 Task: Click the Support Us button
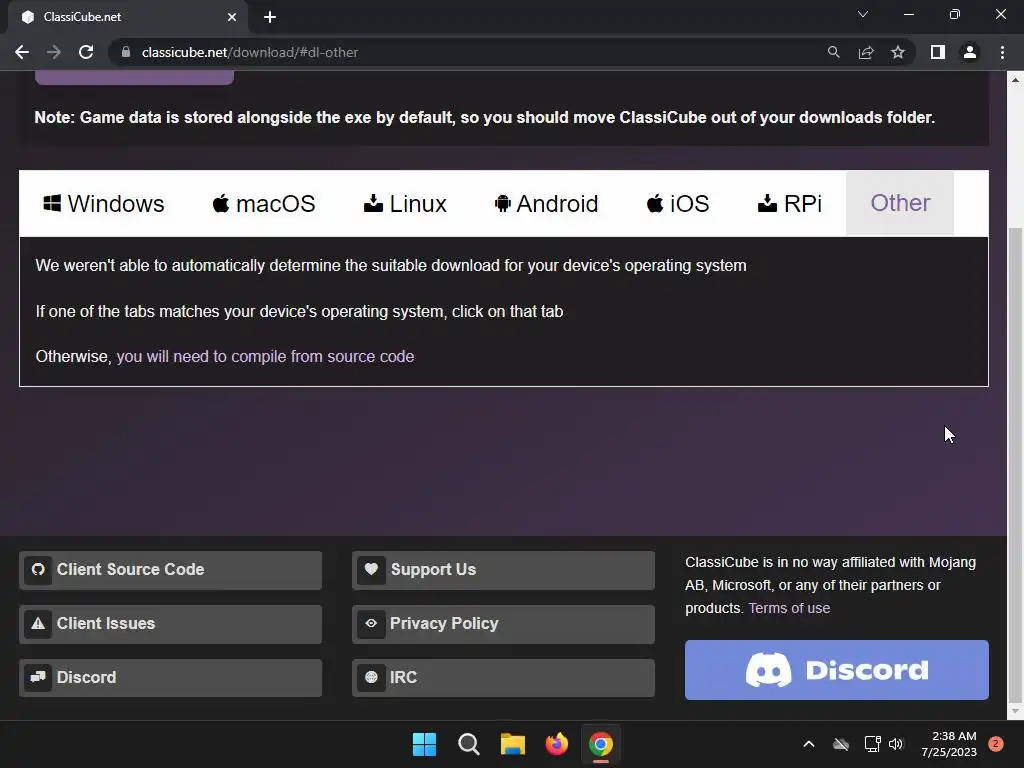point(504,569)
